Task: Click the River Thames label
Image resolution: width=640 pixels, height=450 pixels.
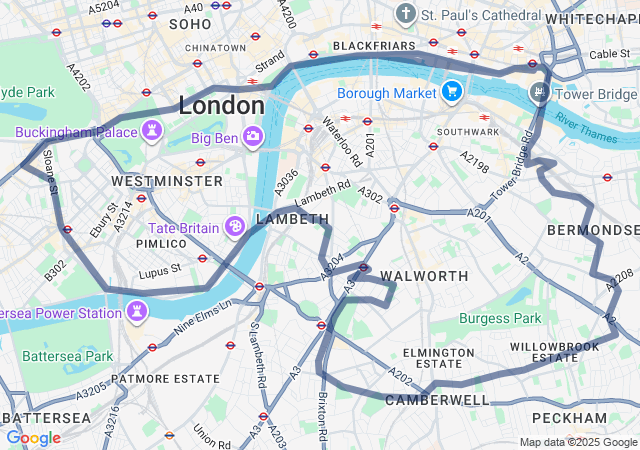Action: tap(586, 128)
